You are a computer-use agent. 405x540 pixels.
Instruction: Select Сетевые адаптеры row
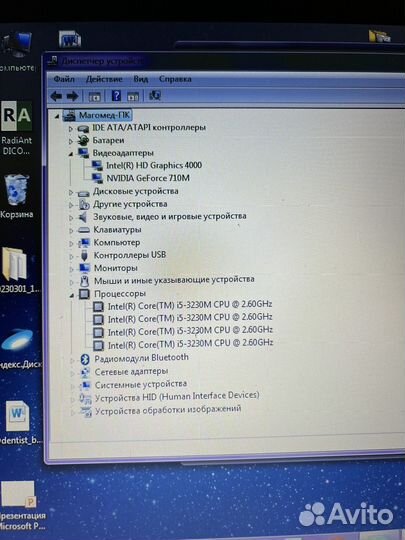click(x=131, y=372)
